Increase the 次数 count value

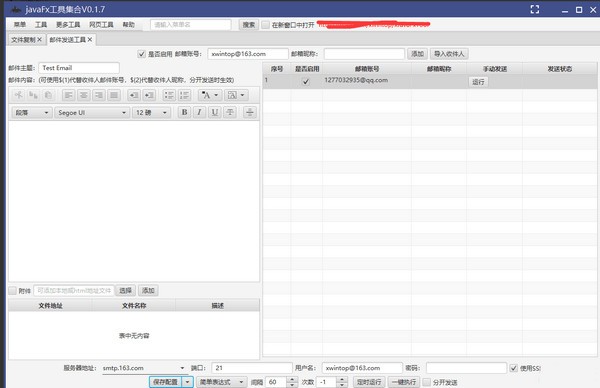(342, 379)
